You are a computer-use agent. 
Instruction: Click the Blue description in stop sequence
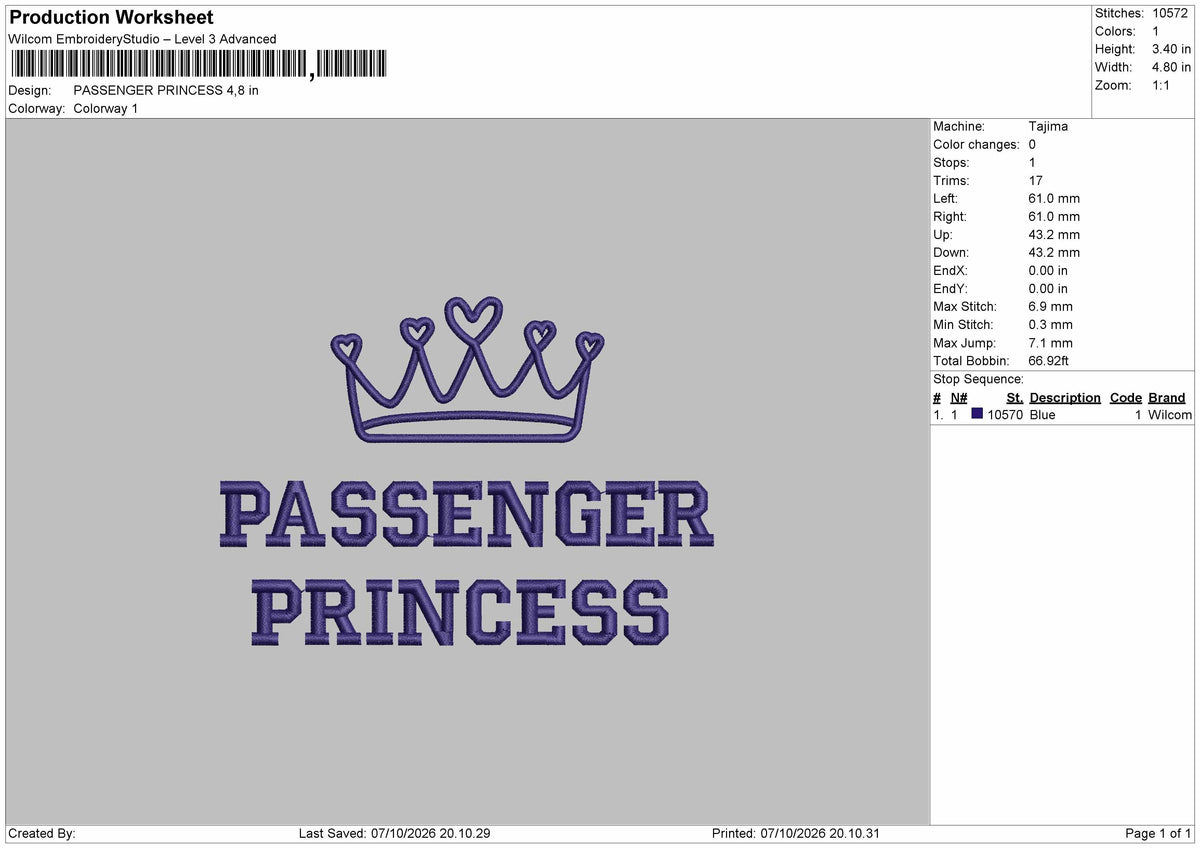pyautogui.click(x=1042, y=414)
